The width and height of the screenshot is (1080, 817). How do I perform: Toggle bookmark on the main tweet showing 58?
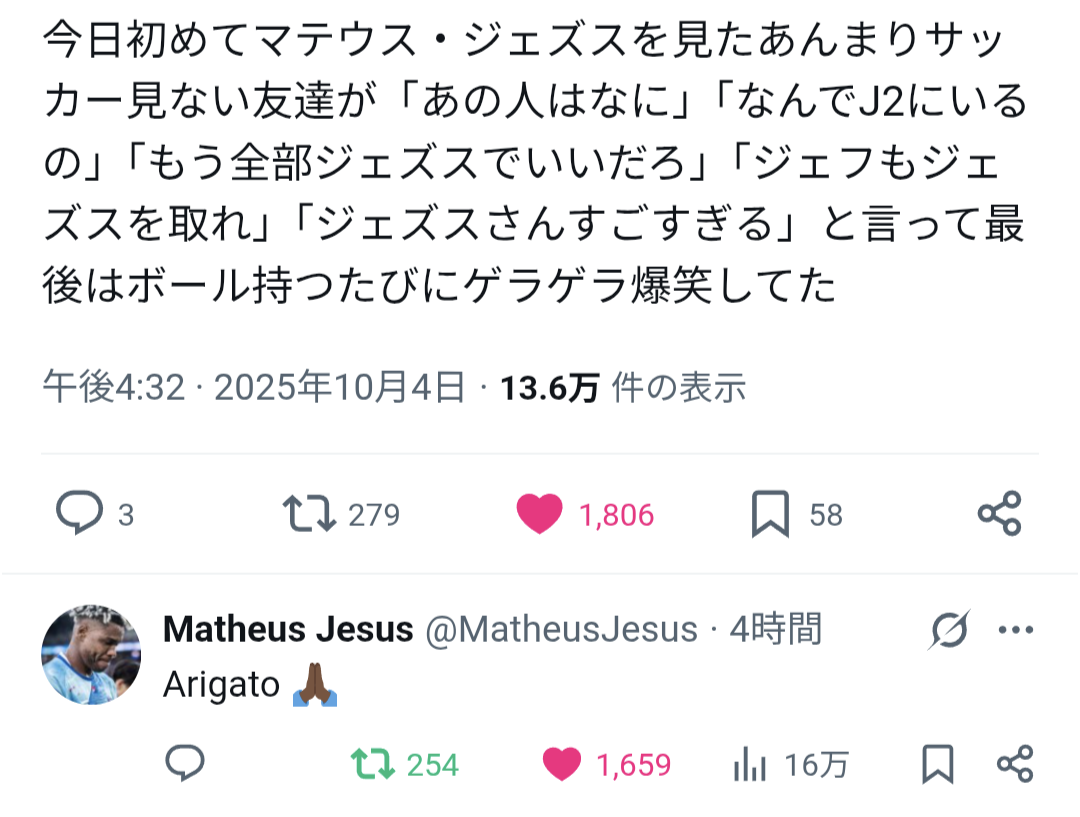(x=770, y=514)
